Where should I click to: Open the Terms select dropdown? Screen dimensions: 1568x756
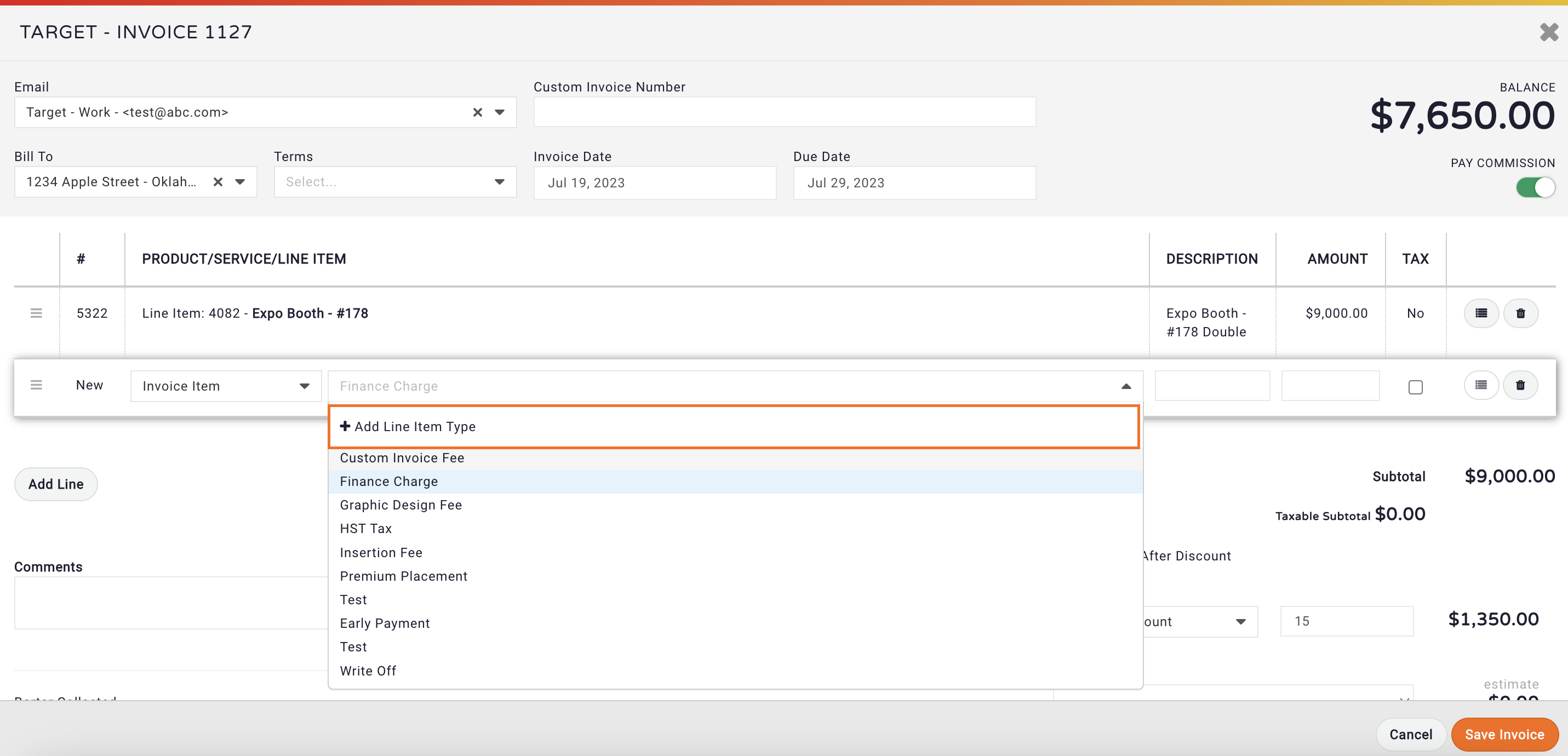coord(395,182)
